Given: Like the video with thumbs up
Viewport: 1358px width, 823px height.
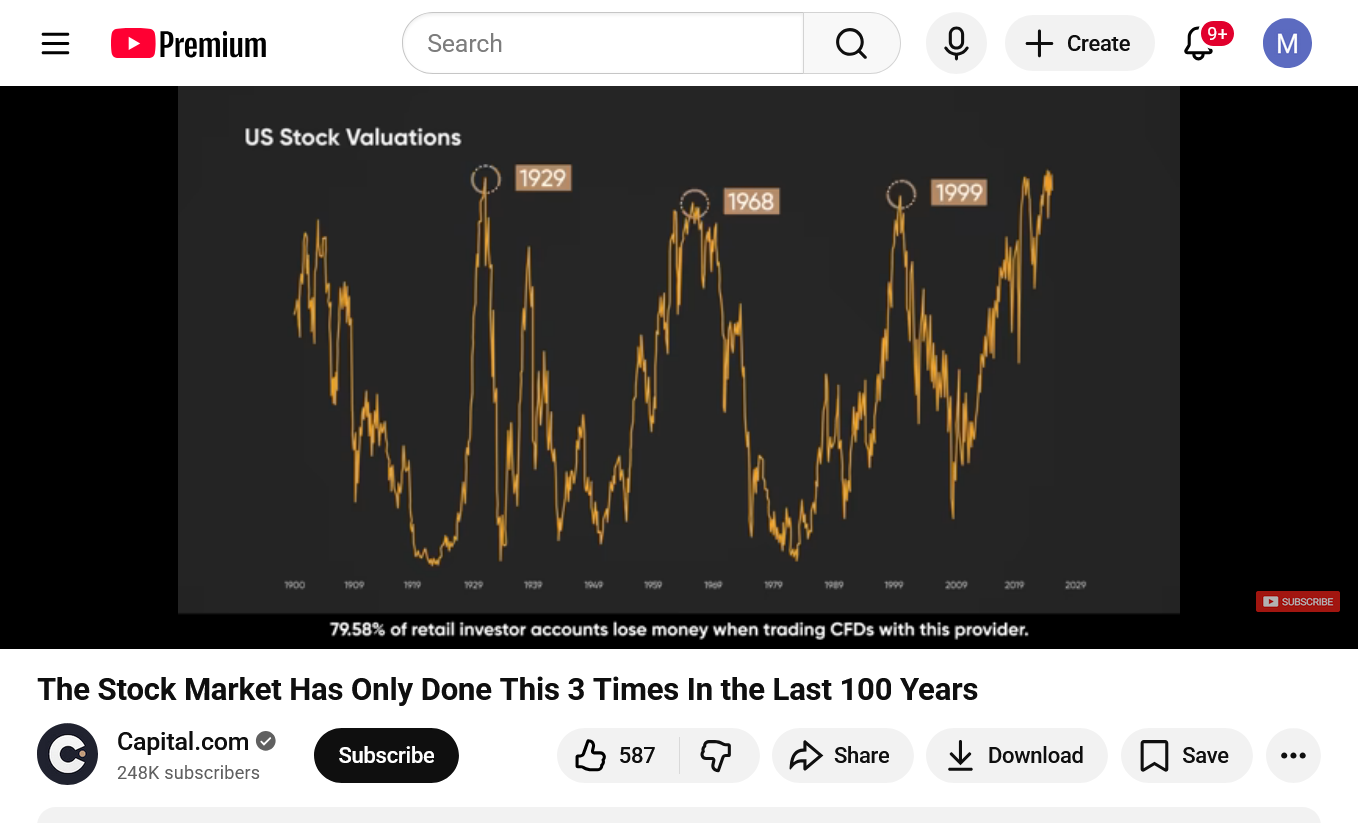Looking at the screenshot, I should pos(616,755).
